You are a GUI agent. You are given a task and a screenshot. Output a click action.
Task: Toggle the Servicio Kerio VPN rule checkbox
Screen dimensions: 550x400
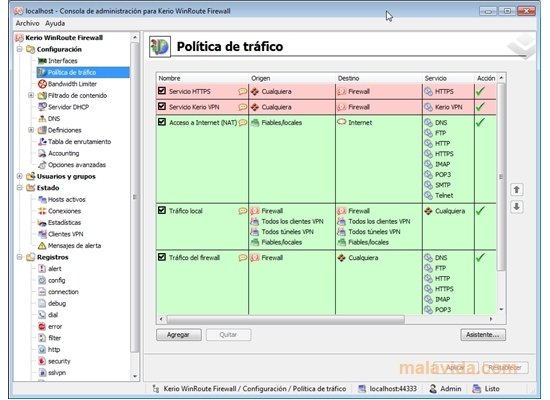(x=162, y=106)
